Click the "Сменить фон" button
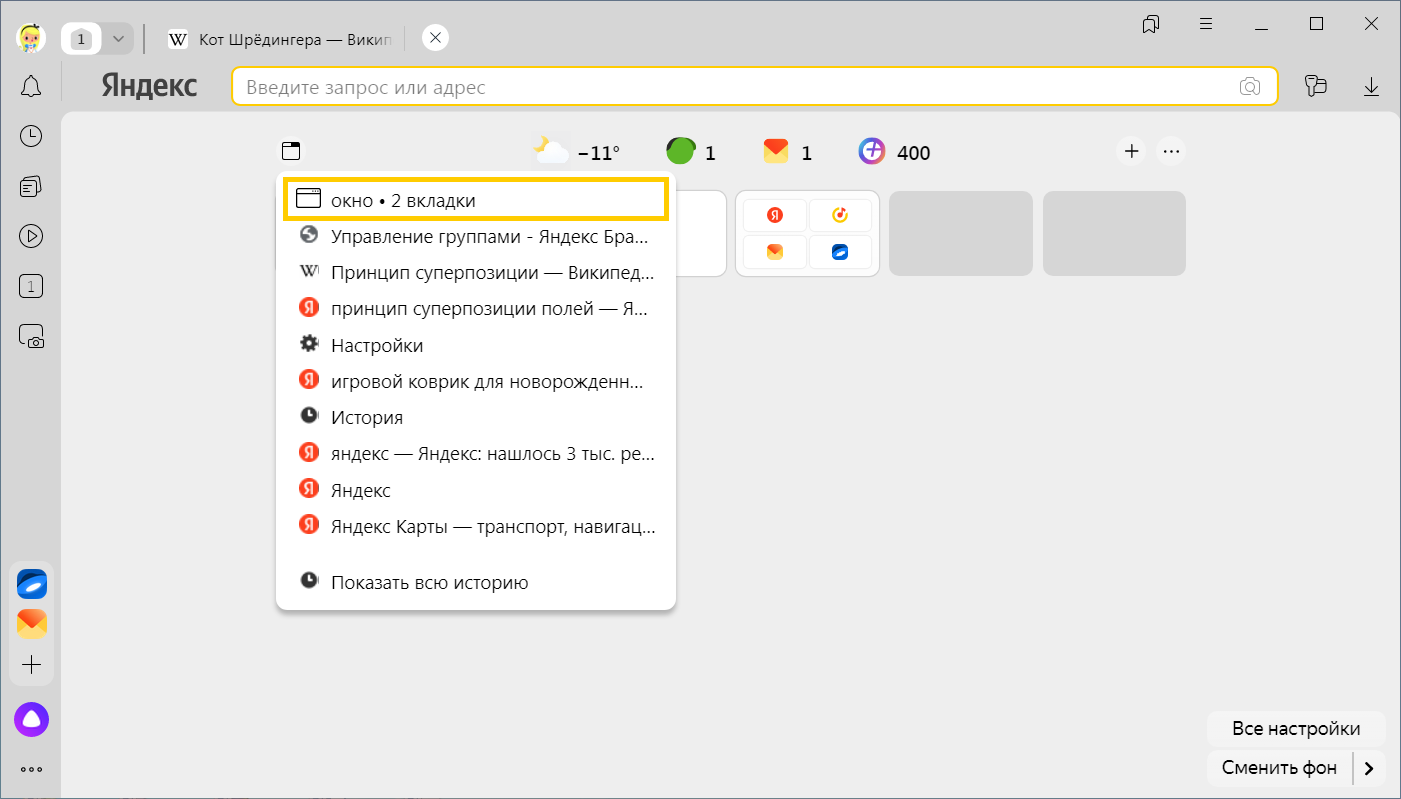 [1279, 768]
